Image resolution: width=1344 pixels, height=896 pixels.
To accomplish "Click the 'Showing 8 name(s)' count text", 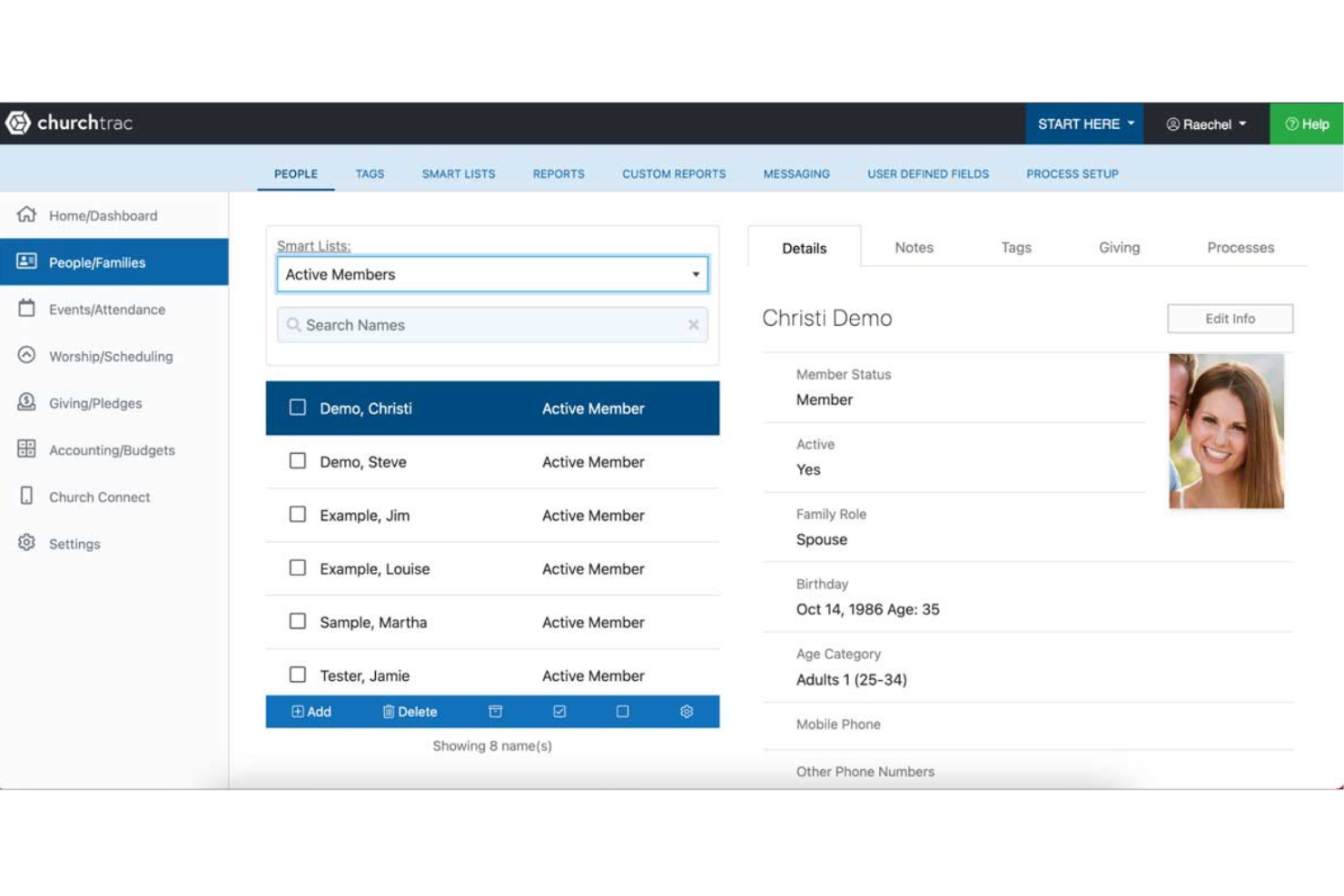I will point(492,745).
